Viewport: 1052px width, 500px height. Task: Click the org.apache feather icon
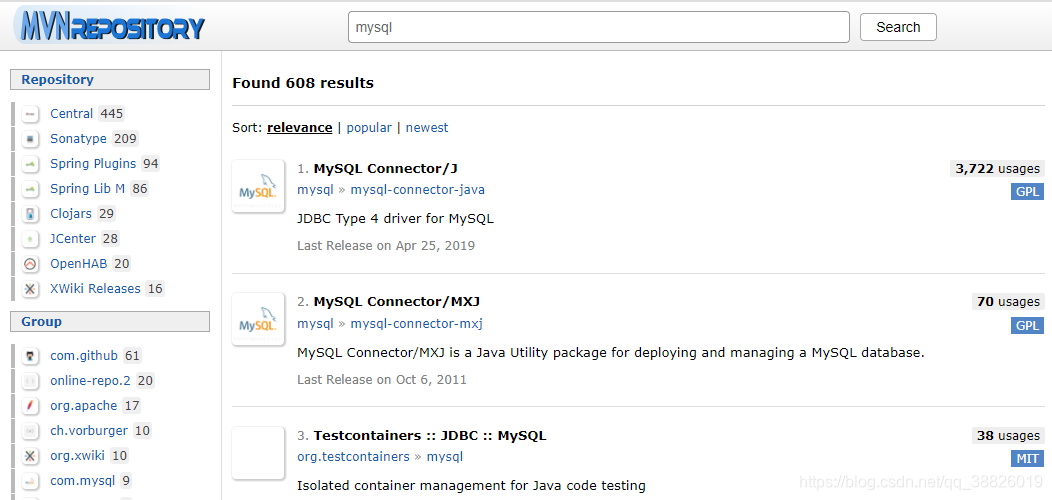point(30,406)
